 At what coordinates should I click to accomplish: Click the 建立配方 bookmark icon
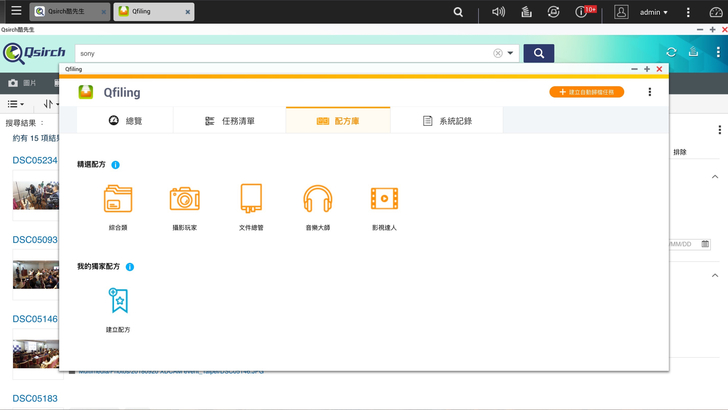click(x=118, y=301)
